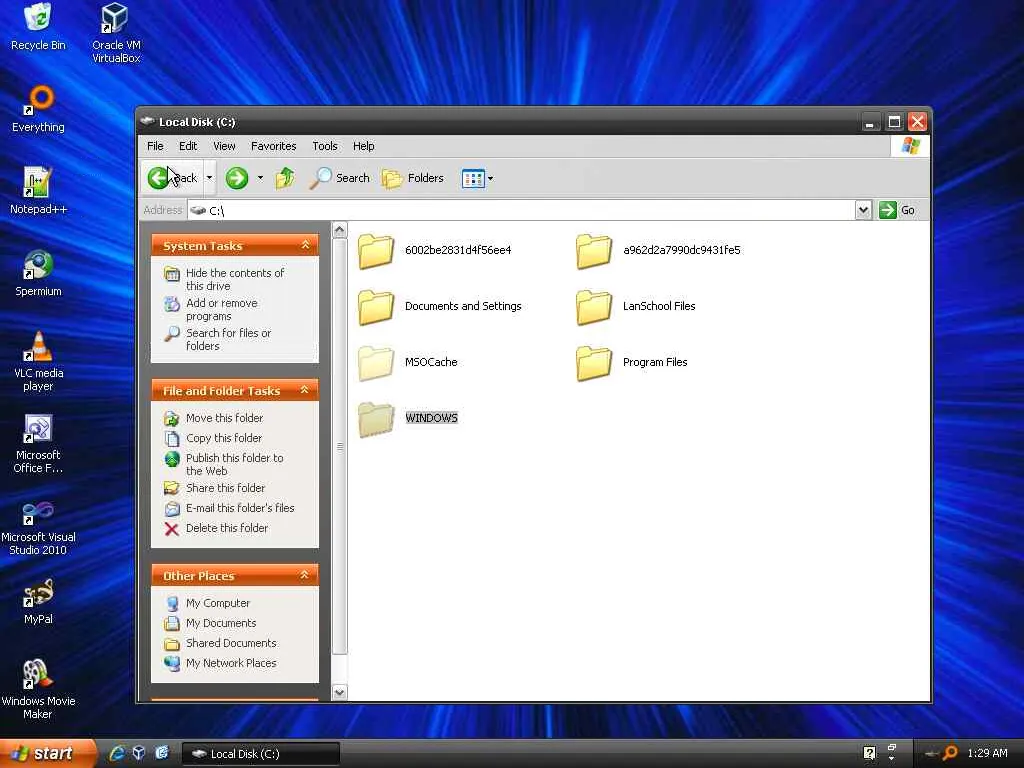Go to My Documents in Other Places
The image size is (1024, 768).
[210, 623]
